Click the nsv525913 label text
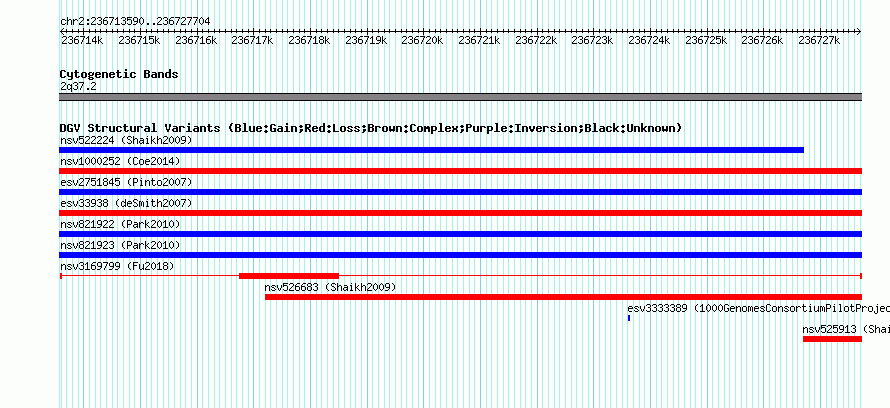The width and height of the screenshot is (890, 408). point(846,329)
